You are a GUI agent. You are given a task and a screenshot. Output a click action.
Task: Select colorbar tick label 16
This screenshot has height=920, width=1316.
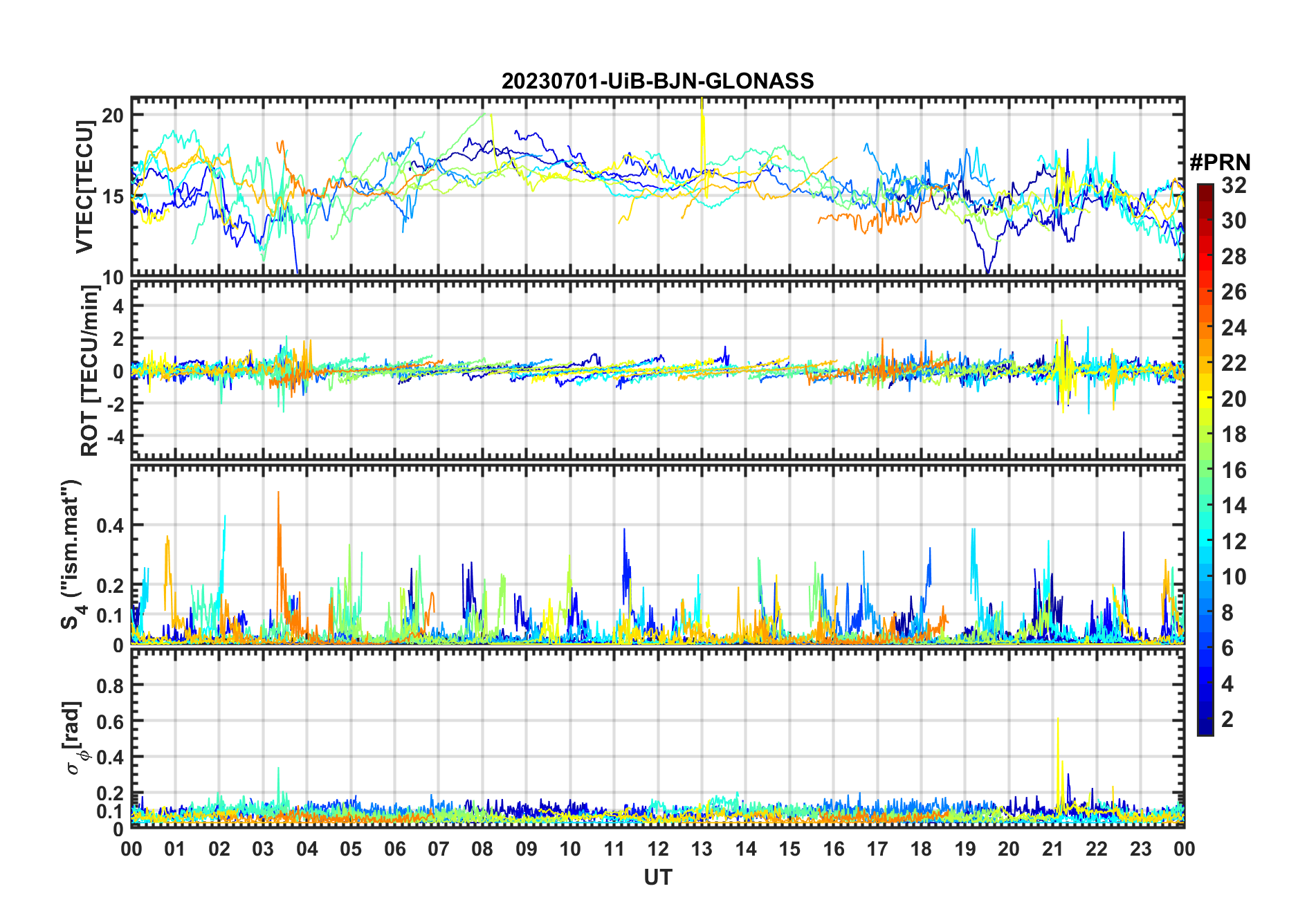1234,470
